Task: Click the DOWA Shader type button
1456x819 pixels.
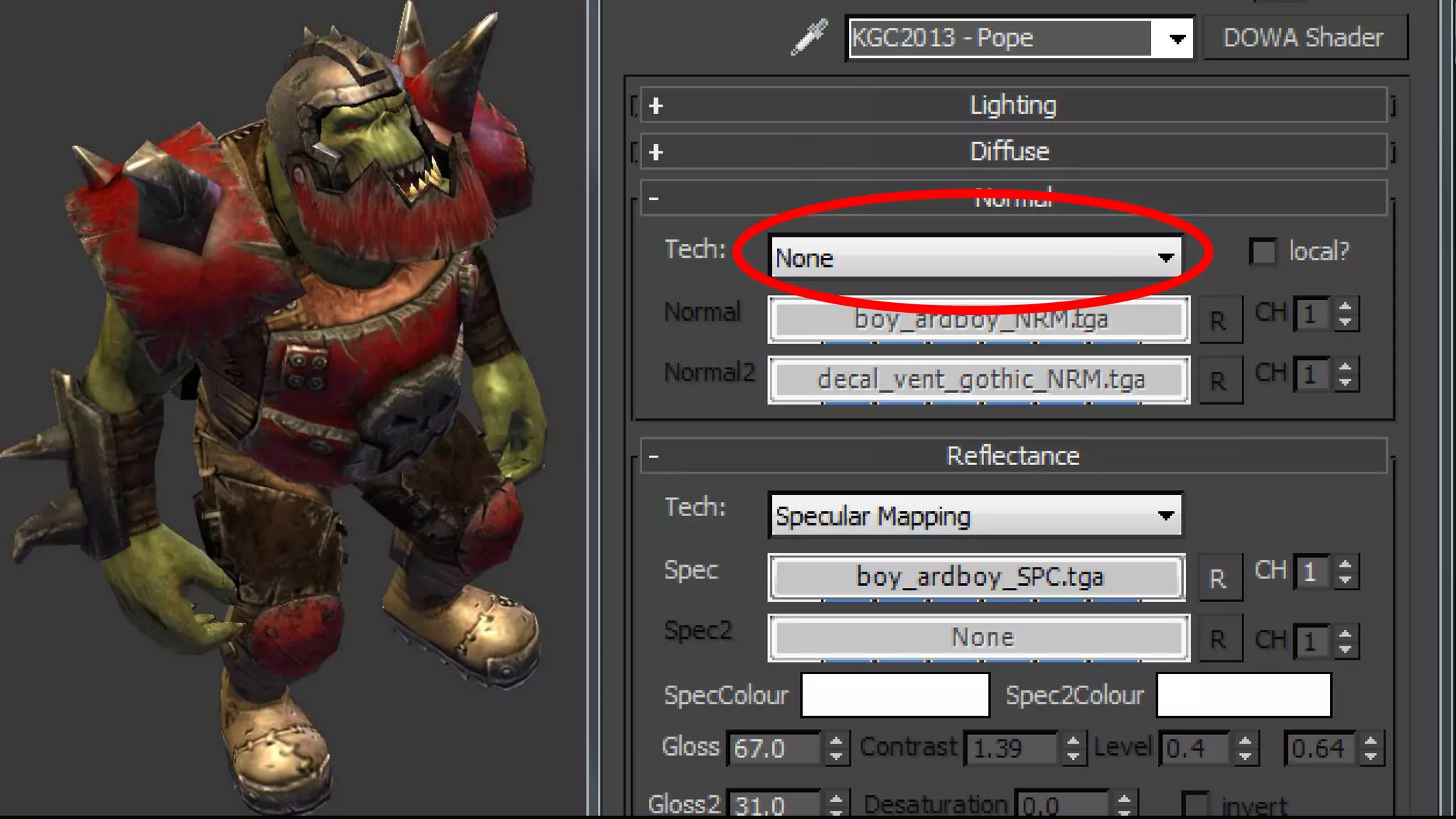Action: coord(1303,38)
